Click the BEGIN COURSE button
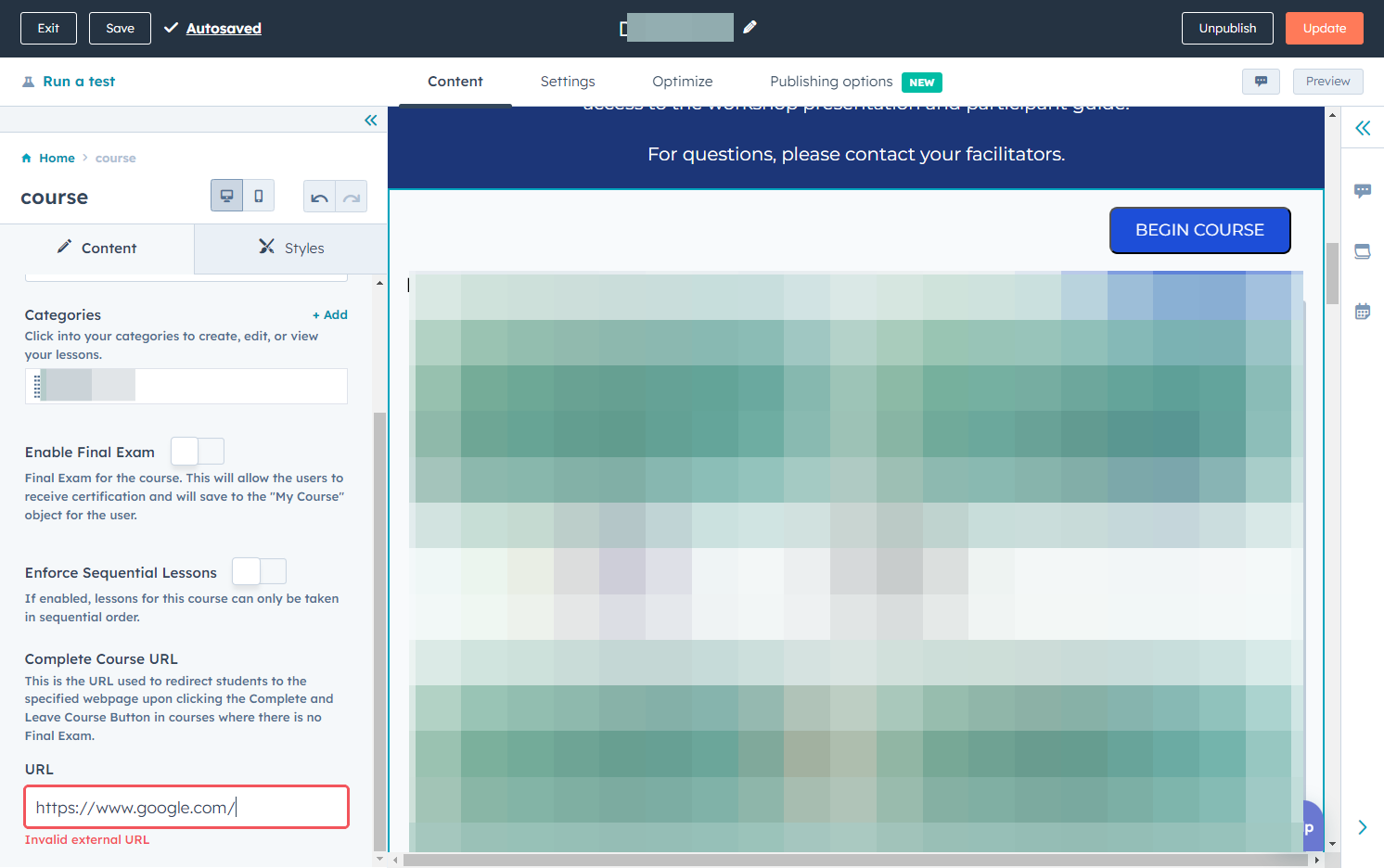This screenshot has width=1384, height=868. pos(1200,230)
